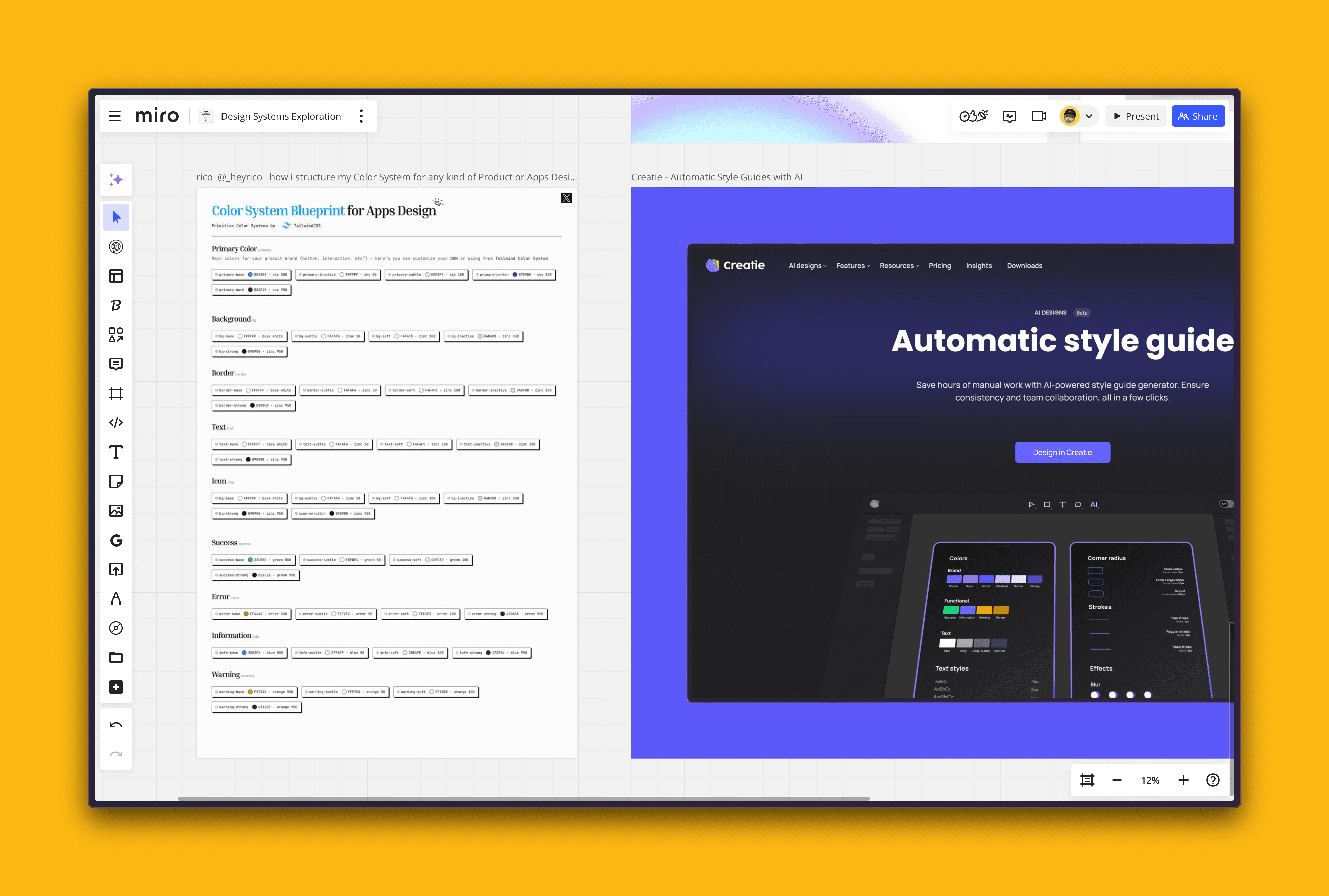Expand AI designs menu in Creatie
Viewport: 1329px width, 896px height.
click(807, 266)
